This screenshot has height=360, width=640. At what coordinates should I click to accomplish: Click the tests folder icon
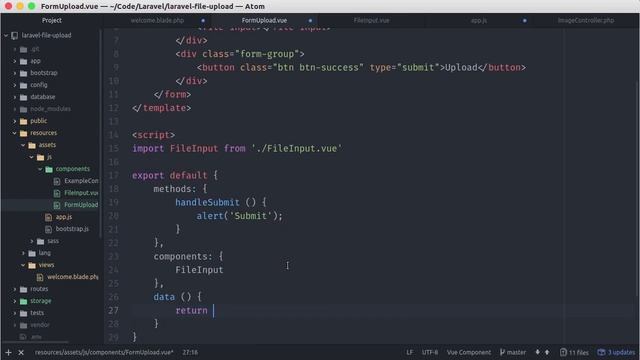(x=24, y=313)
